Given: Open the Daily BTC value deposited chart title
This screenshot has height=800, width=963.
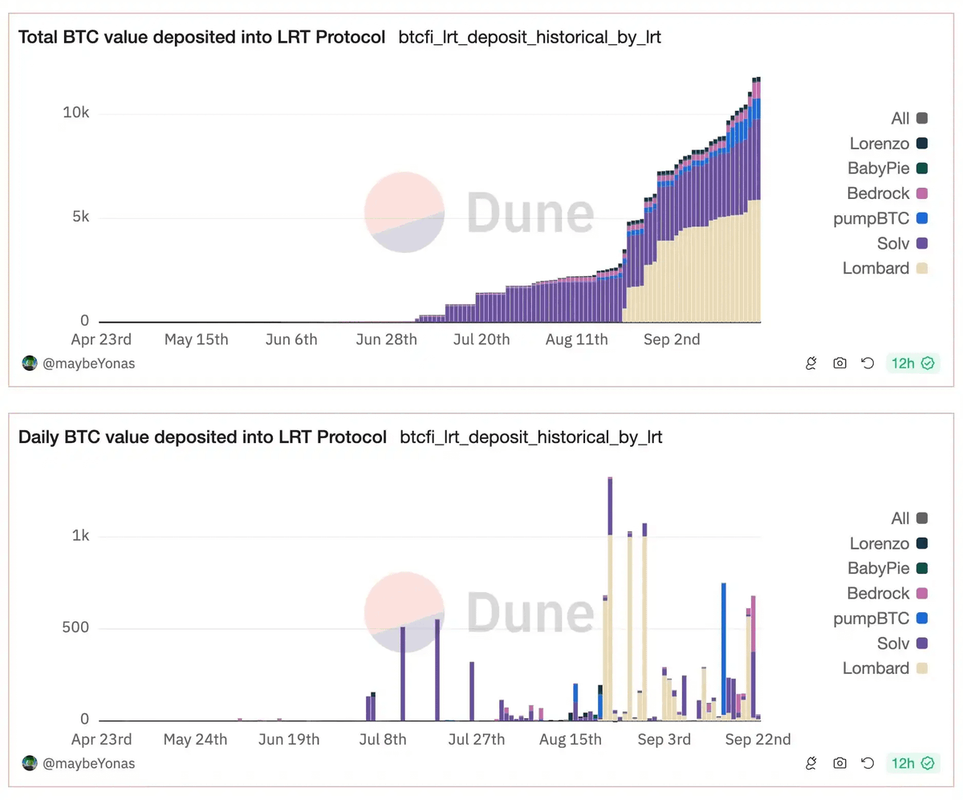Looking at the screenshot, I should tap(202, 437).
